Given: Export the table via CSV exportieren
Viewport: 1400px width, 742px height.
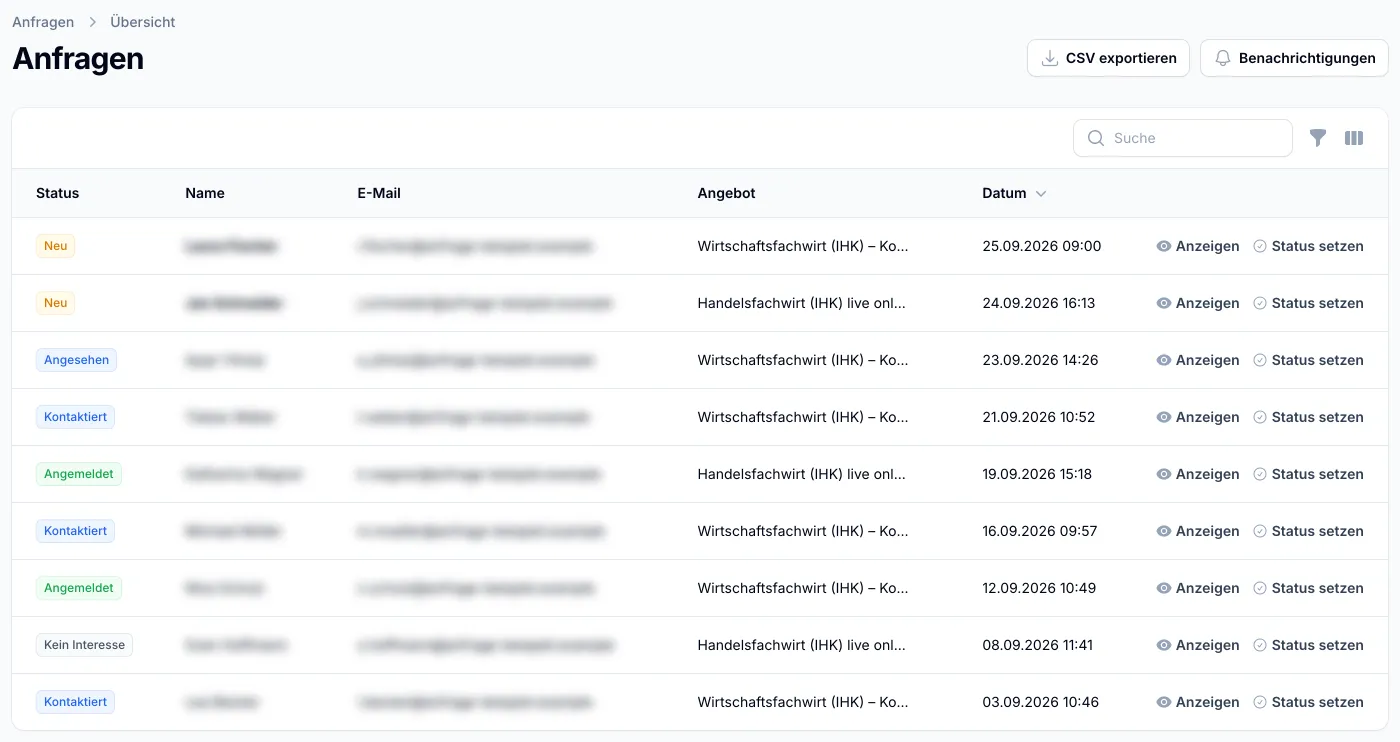Looking at the screenshot, I should pos(1108,58).
